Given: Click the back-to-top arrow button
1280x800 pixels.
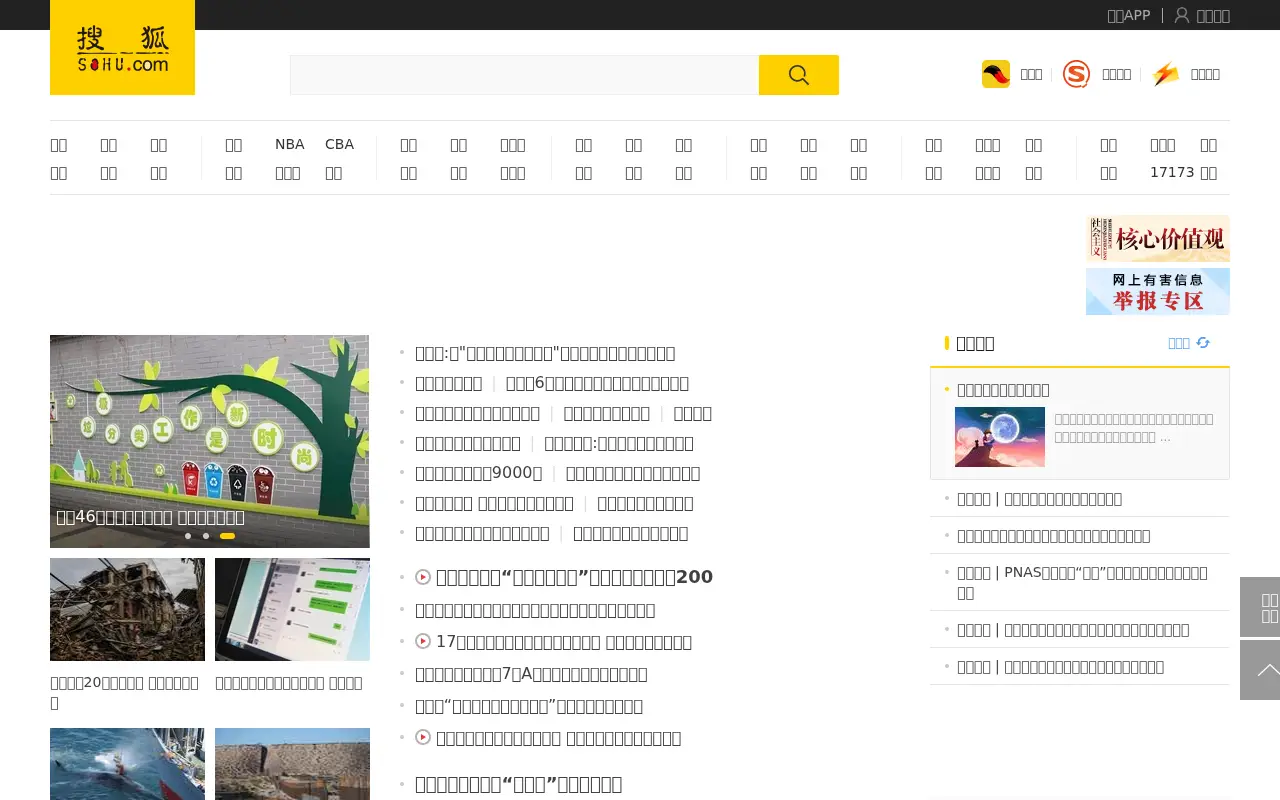Looking at the screenshot, I should click(x=1260, y=670).
